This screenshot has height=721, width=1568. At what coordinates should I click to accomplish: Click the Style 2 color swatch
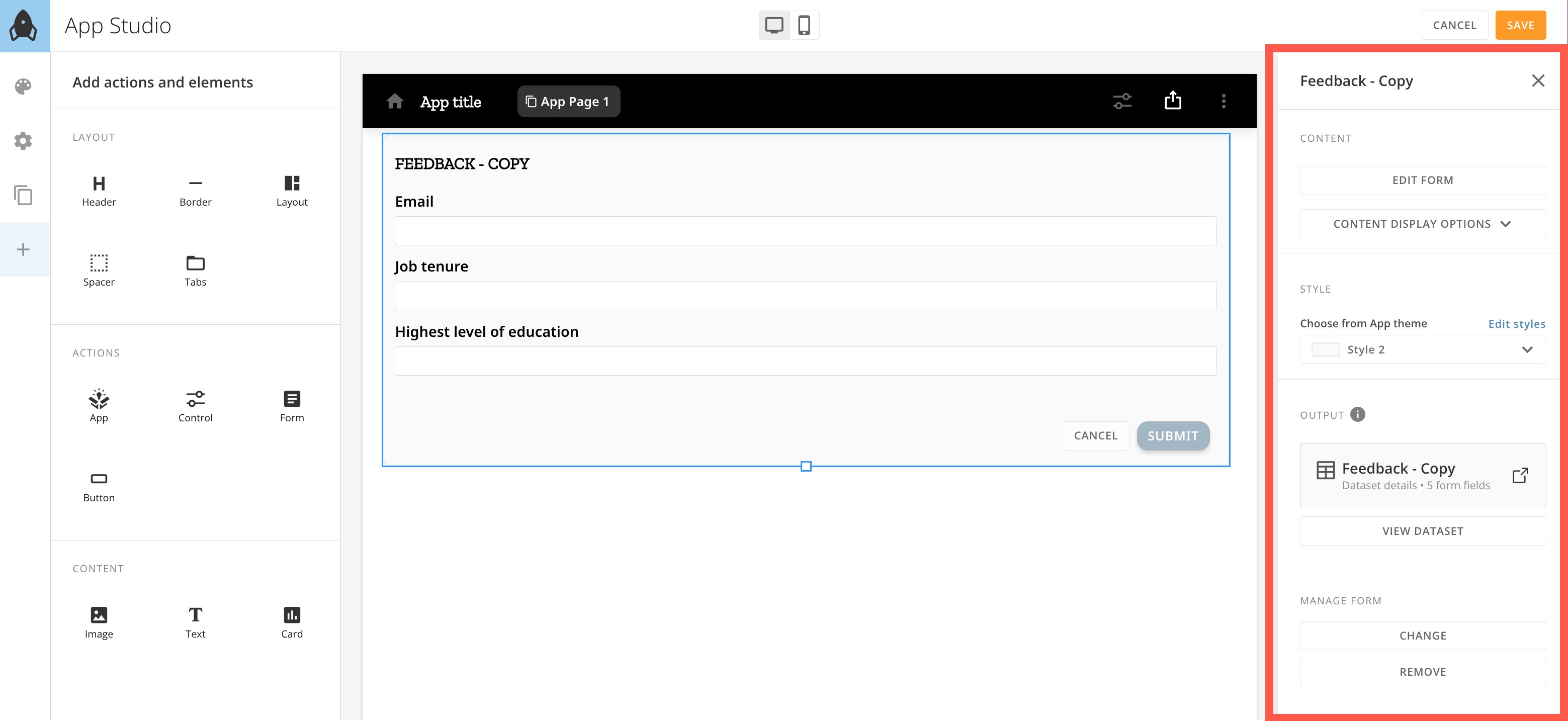pyautogui.click(x=1325, y=350)
